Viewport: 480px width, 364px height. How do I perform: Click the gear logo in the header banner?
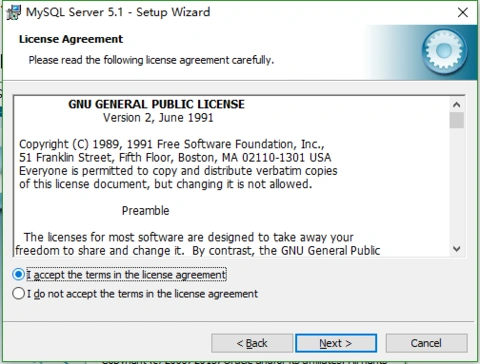(x=444, y=51)
